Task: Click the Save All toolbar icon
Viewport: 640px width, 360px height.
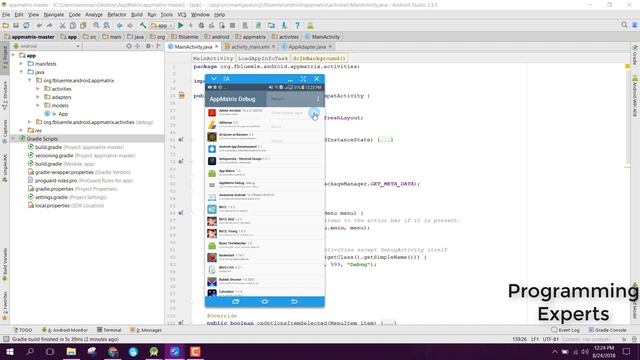Action: coord(16,25)
